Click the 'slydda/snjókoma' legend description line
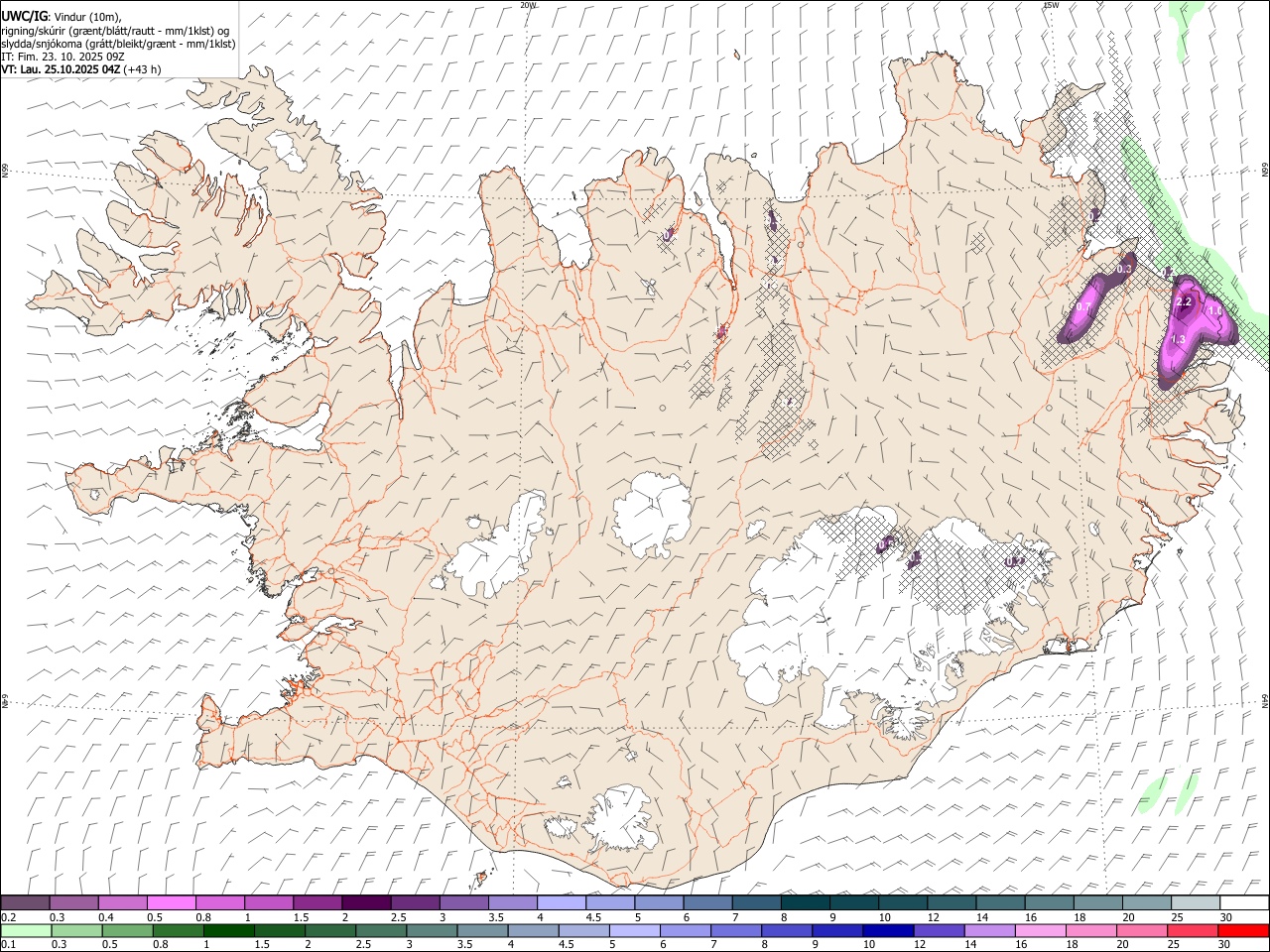 [118, 44]
